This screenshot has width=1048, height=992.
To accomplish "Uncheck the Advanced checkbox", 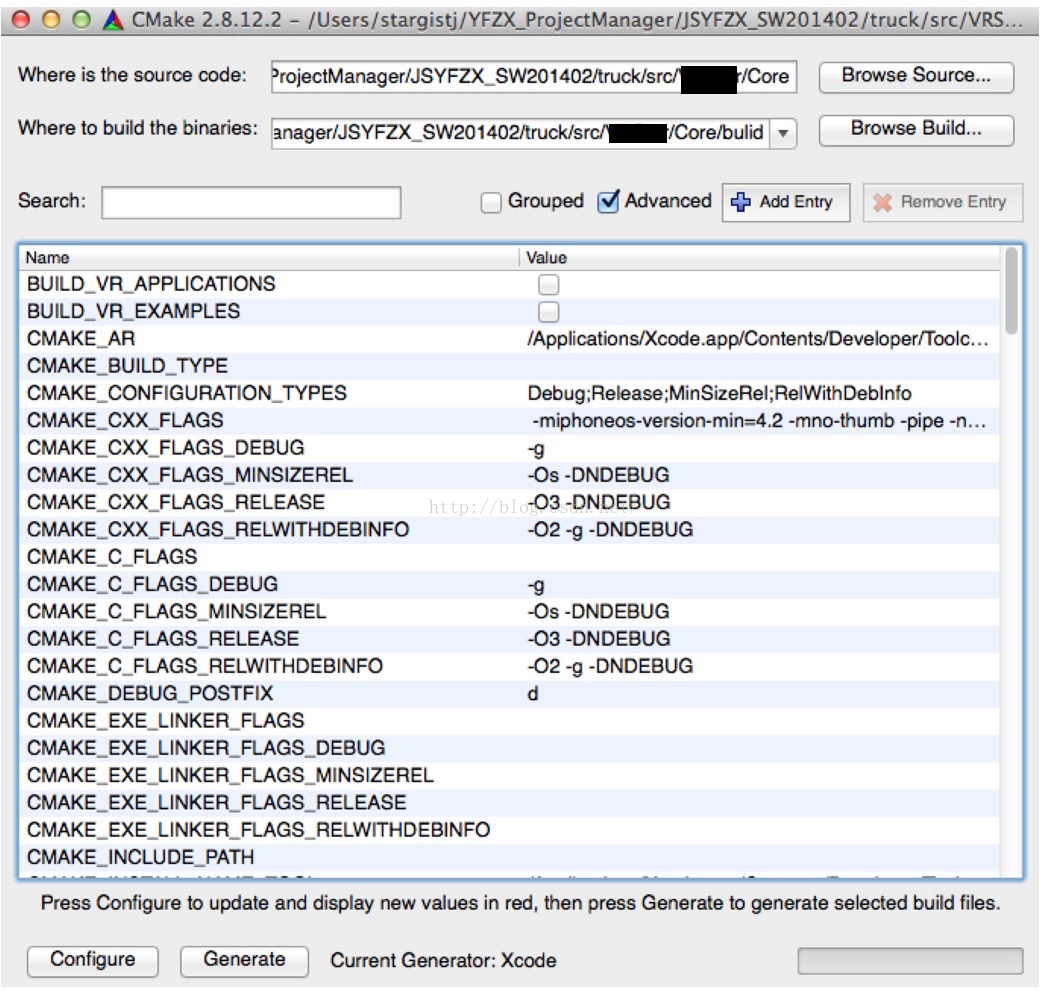I will (x=608, y=201).
